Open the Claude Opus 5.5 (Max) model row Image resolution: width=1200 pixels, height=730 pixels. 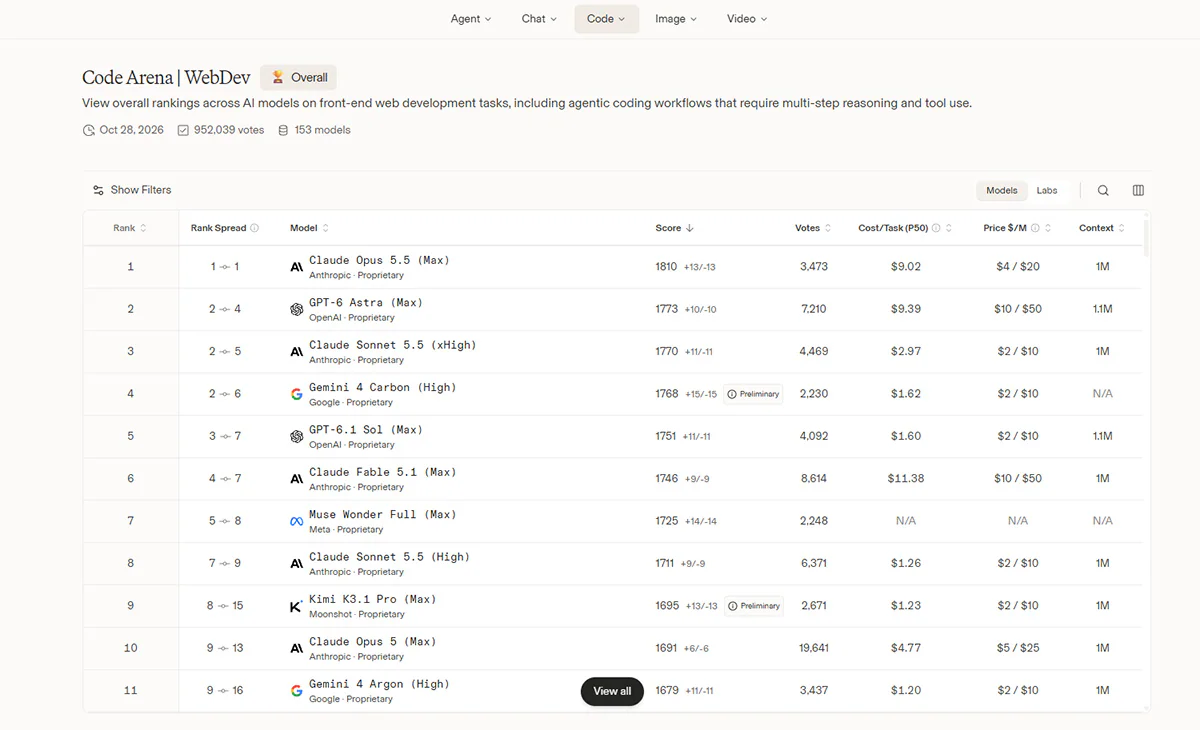[x=612, y=267]
